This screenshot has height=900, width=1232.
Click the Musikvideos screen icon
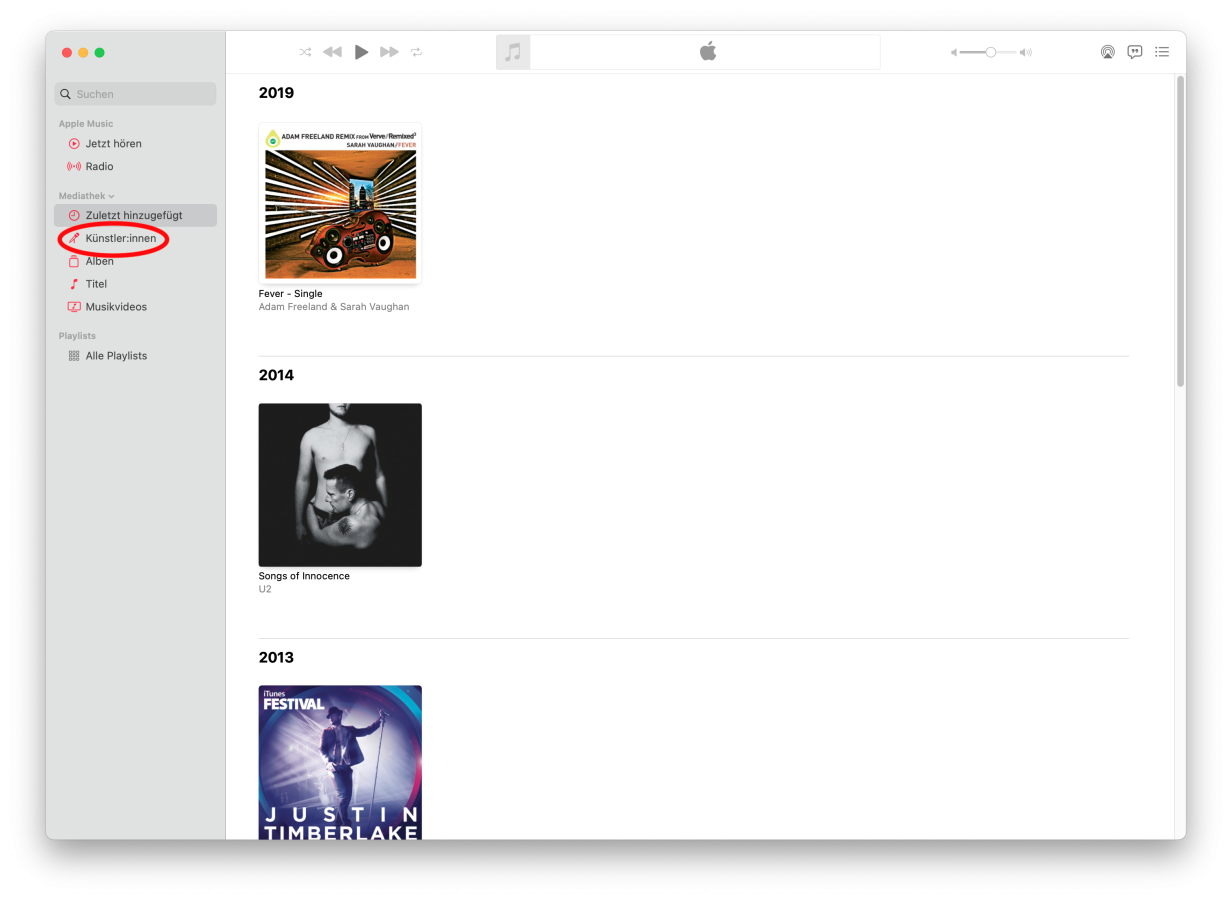[x=73, y=308]
